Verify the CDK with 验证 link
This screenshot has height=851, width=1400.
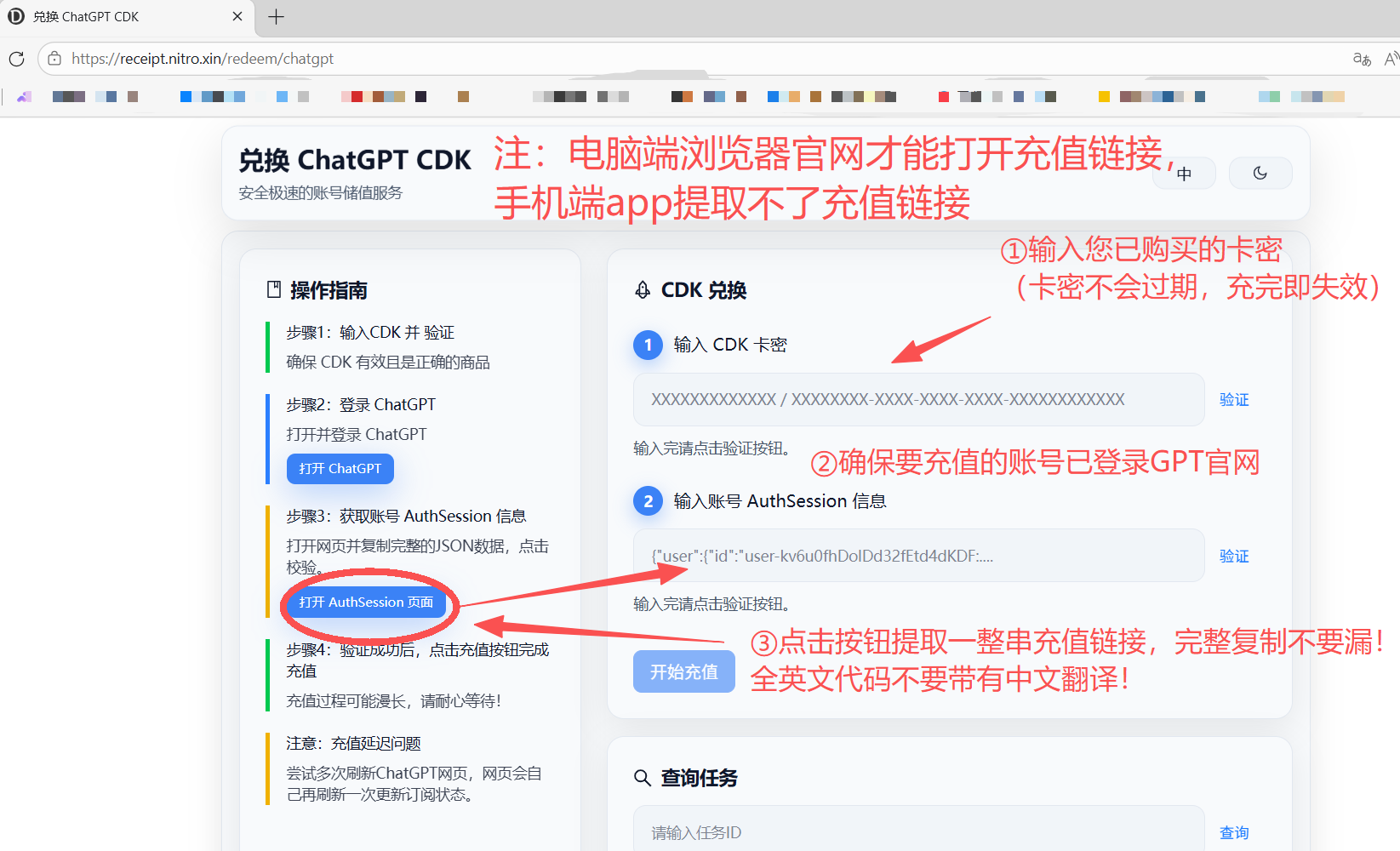click(x=1234, y=399)
